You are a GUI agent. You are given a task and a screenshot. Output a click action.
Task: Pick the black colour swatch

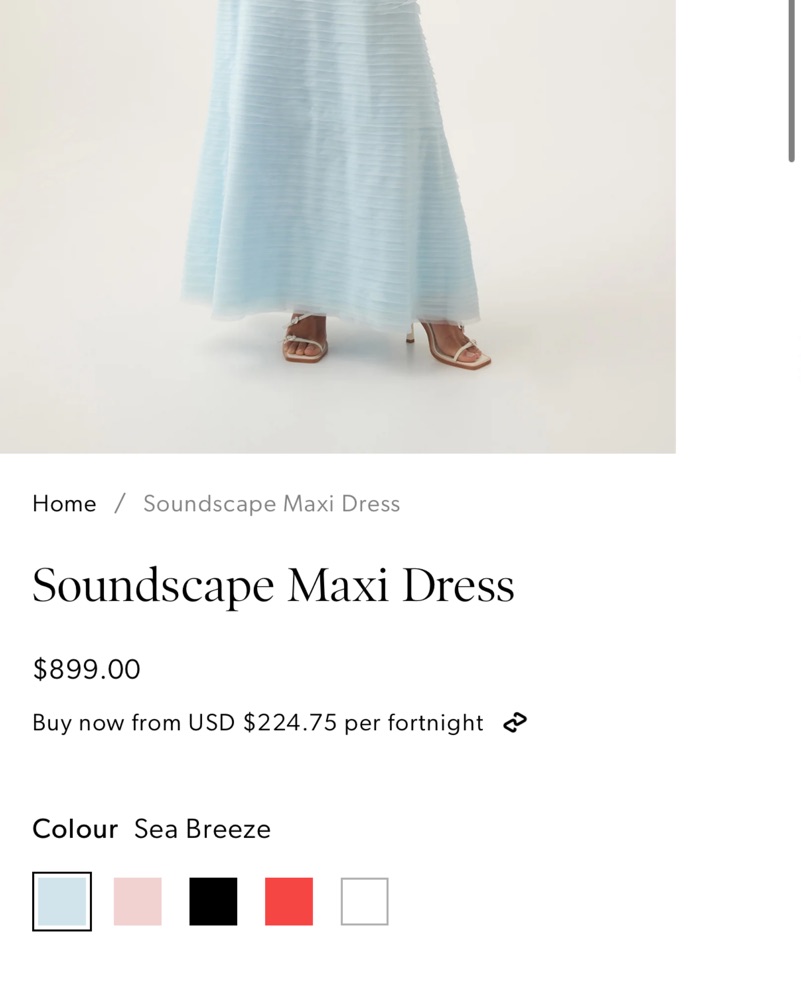click(x=213, y=901)
